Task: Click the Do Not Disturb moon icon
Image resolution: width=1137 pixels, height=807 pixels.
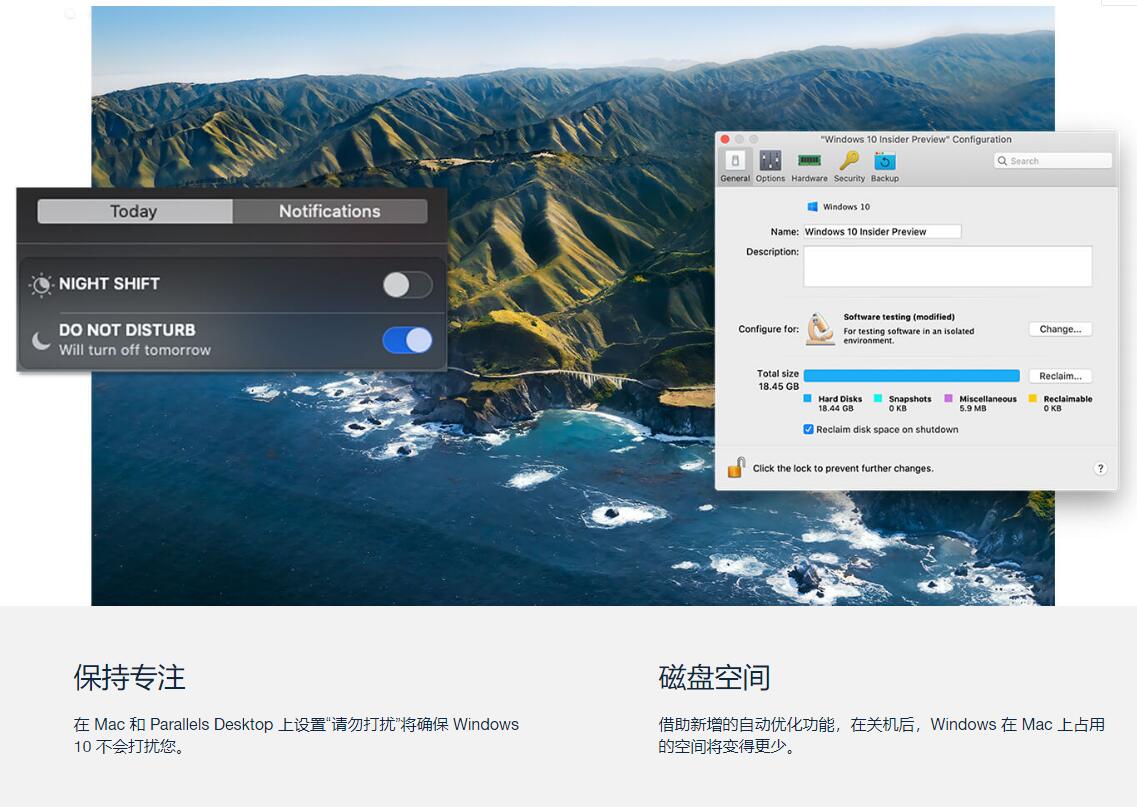Action: [x=41, y=340]
